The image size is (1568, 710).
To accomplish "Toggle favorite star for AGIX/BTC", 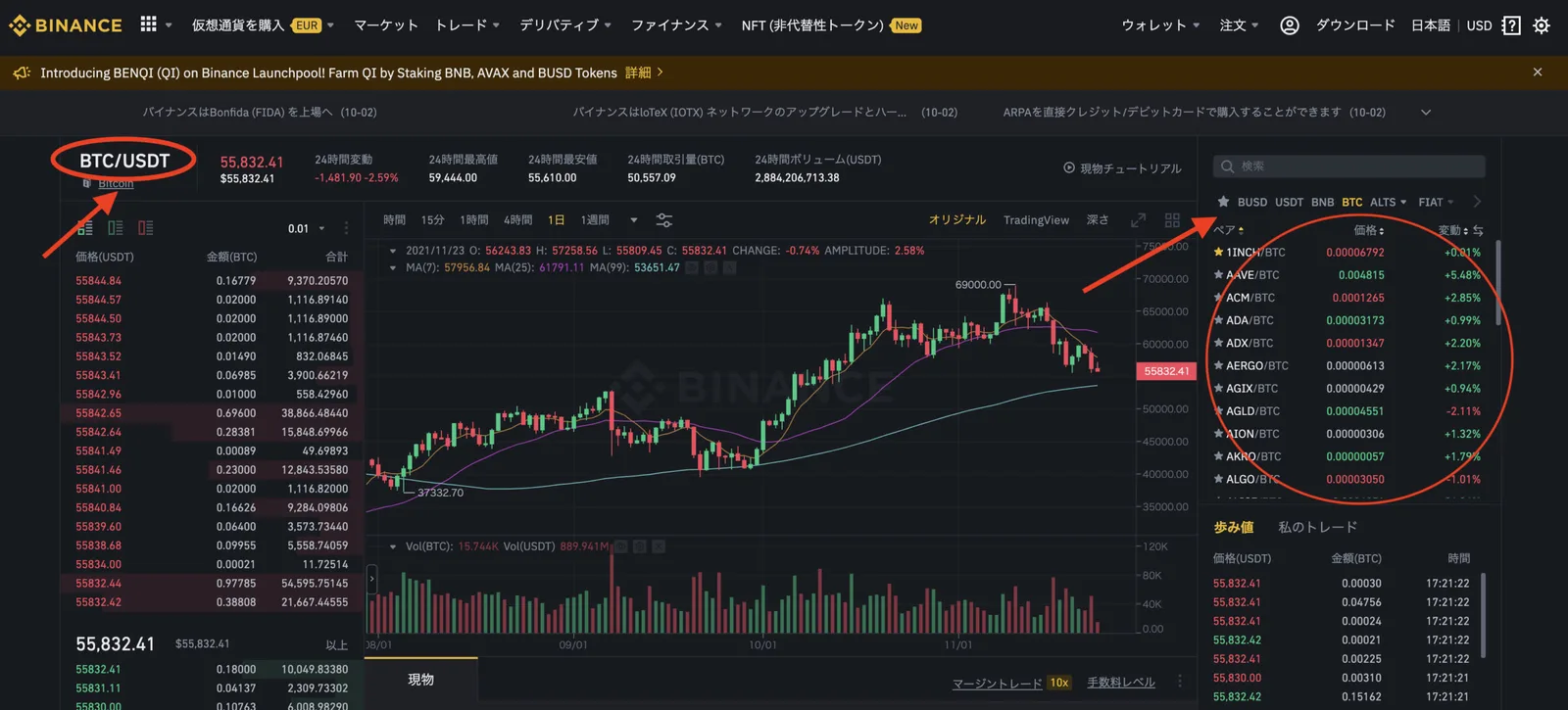I will (x=1218, y=388).
